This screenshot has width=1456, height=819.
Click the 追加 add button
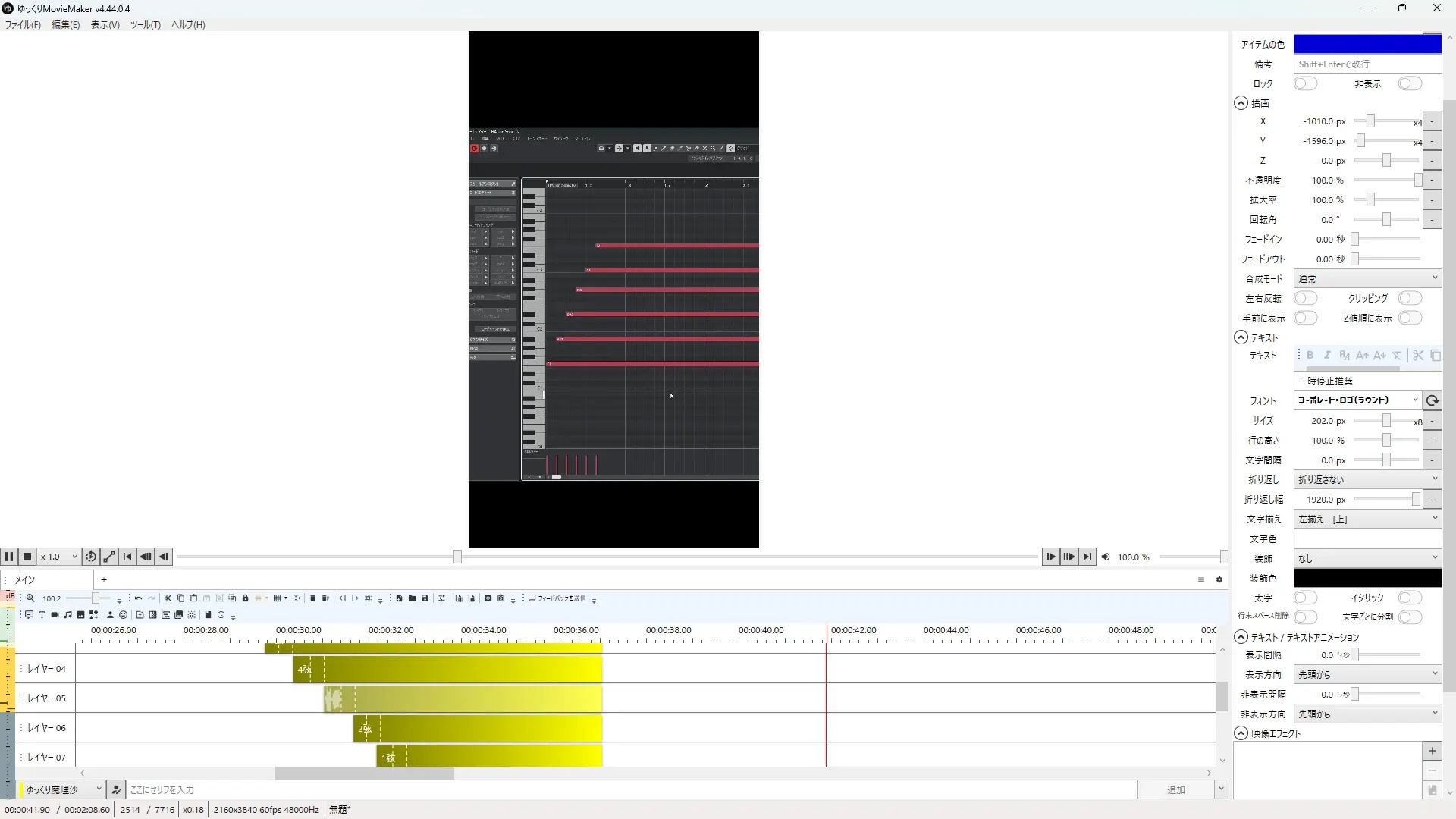coord(1175,789)
